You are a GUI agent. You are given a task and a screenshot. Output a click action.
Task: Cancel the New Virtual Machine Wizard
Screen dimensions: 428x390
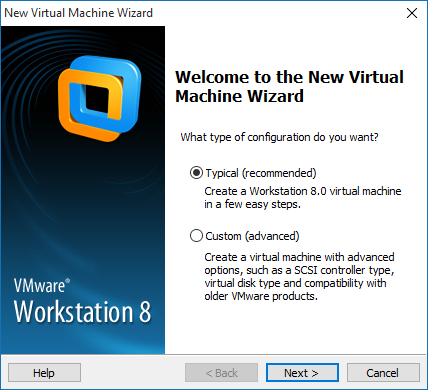383,372
